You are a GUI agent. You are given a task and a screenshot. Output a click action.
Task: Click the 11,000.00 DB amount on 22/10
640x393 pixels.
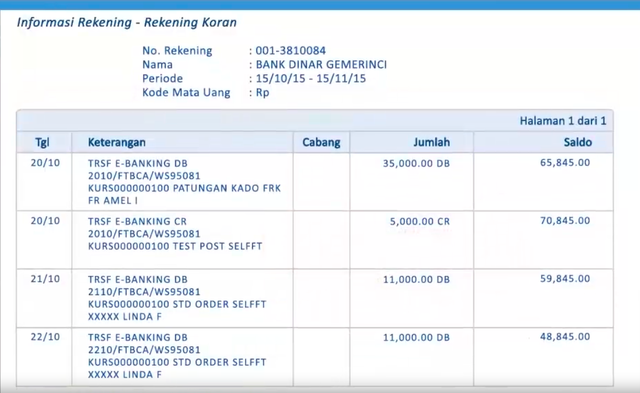click(x=416, y=337)
